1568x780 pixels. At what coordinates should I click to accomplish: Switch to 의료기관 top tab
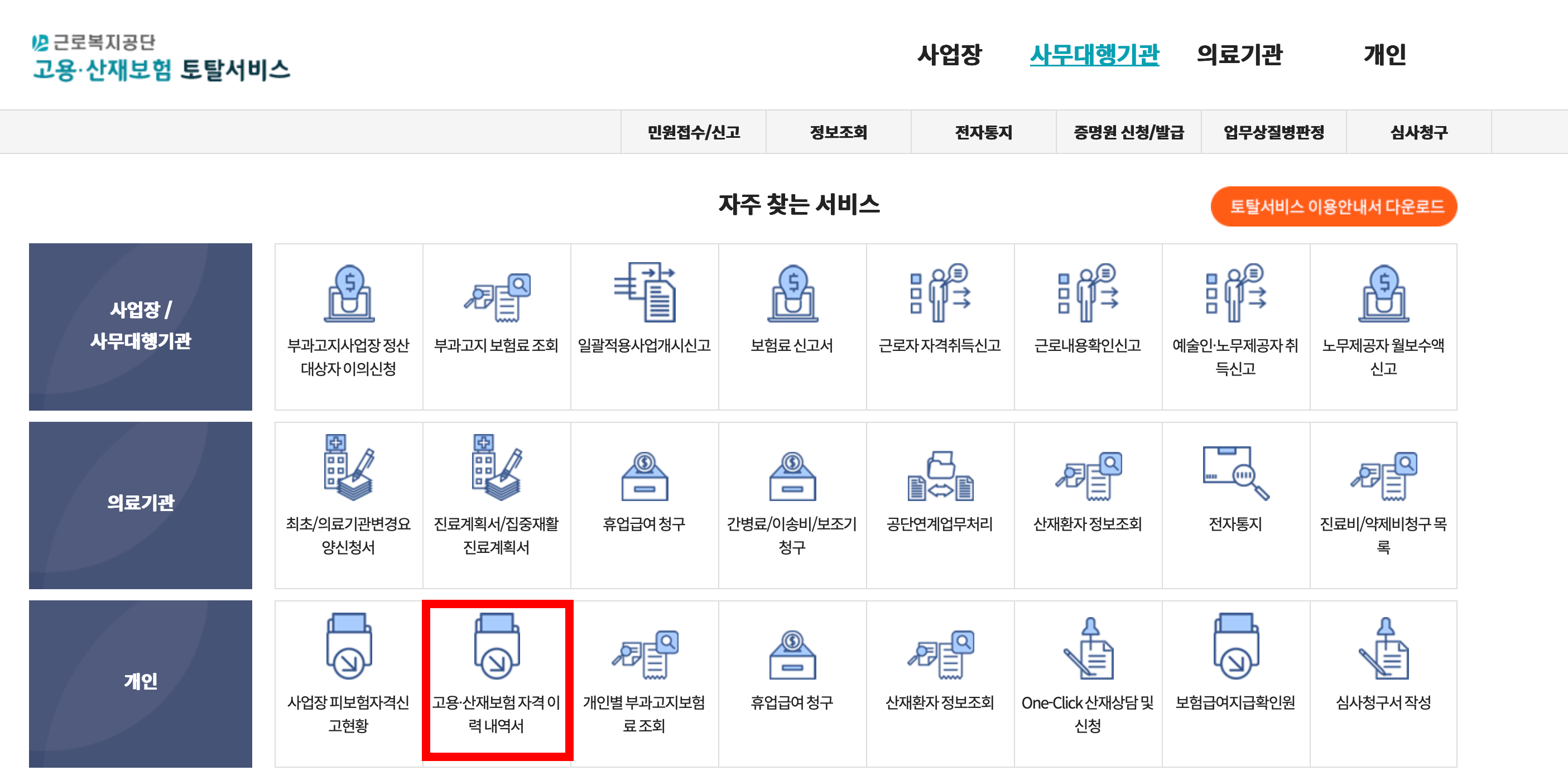pyautogui.click(x=1239, y=55)
